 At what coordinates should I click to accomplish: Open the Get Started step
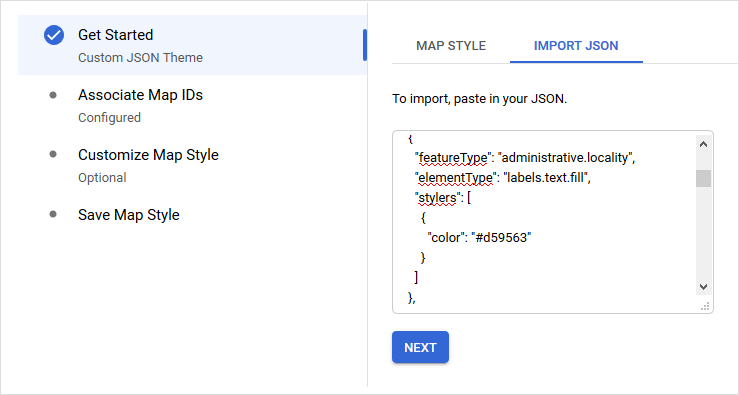pos(192,45)
